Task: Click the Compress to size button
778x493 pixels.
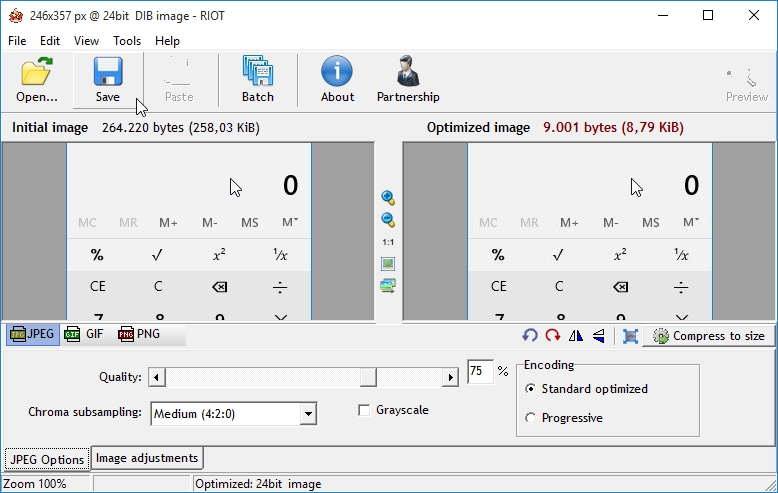Action: [709, 336]
